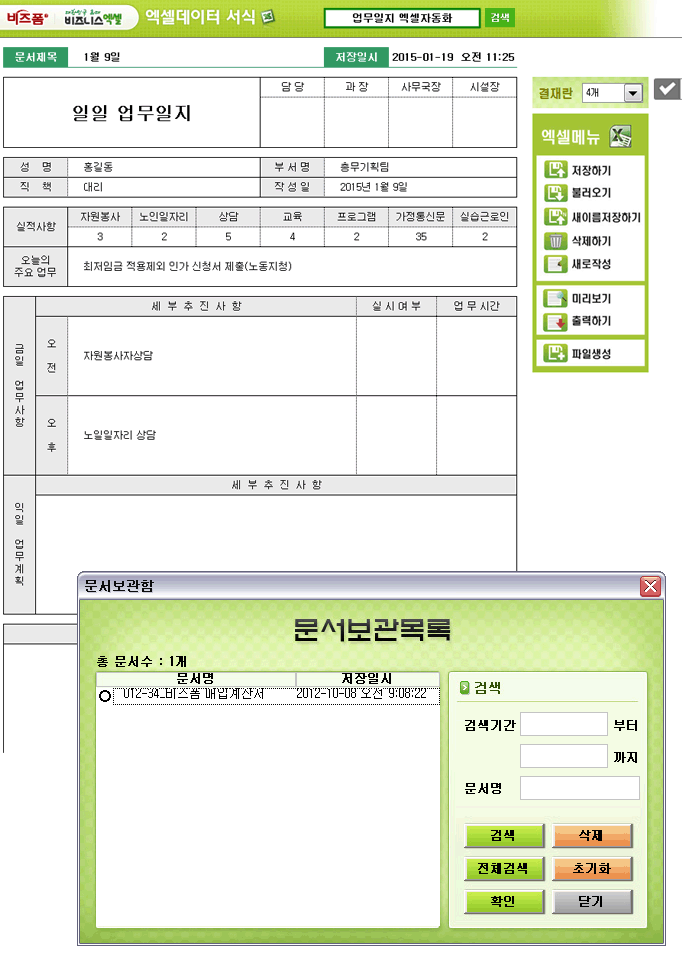Click the 최저임금 적용제외 main task text
Screen dimensions: 682x962
(x=187, y=266)
